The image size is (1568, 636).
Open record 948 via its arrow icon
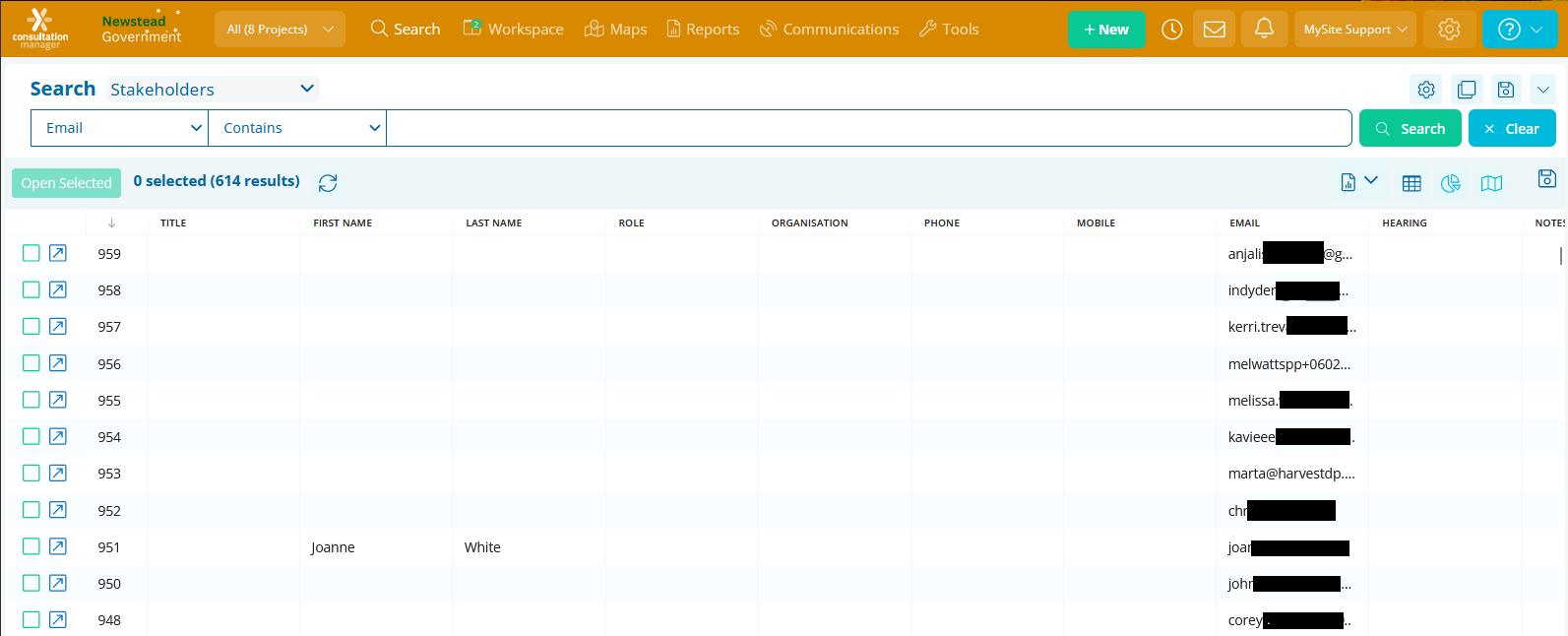(x=58, y=619)
